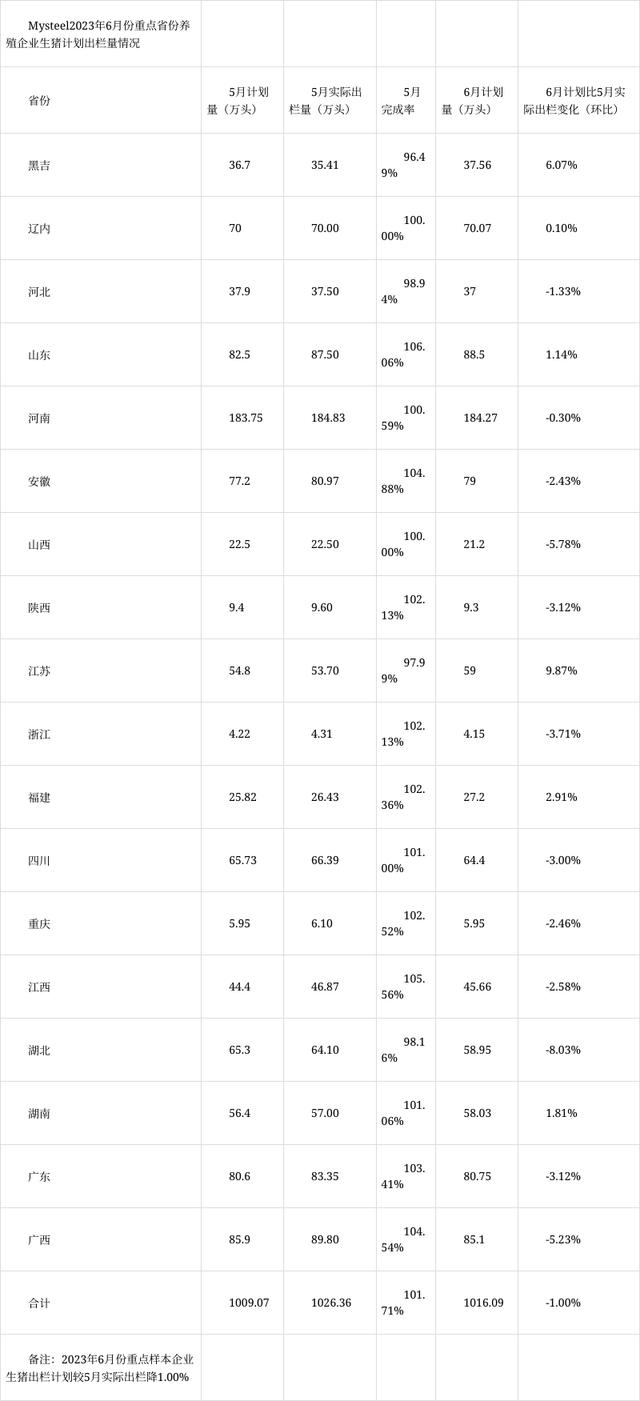Click the 5月计划量（万头） header cell

point(242,101)
